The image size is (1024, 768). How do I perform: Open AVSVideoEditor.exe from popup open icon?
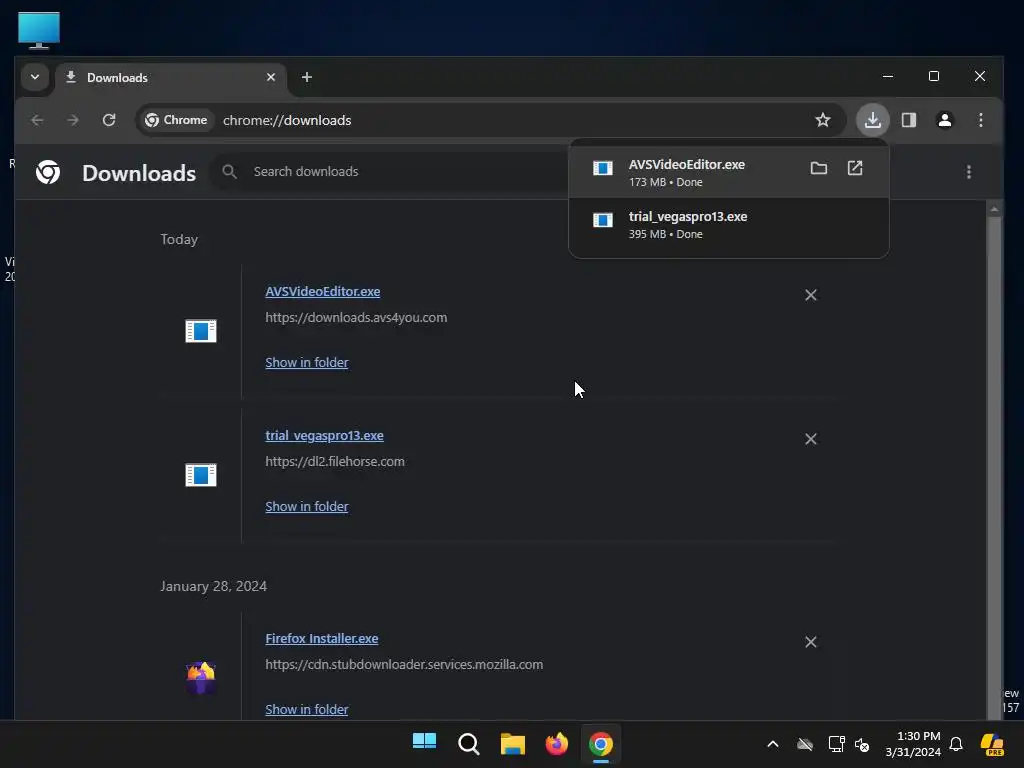855,168
